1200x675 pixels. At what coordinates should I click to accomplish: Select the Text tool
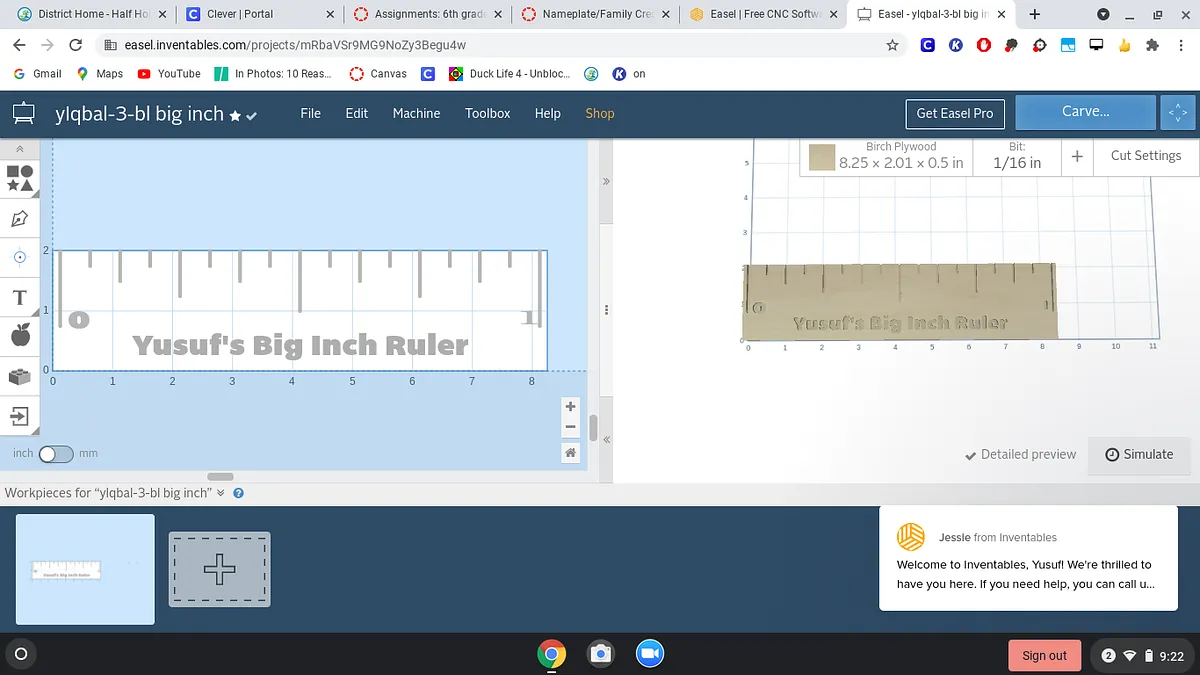coord(20,298)
